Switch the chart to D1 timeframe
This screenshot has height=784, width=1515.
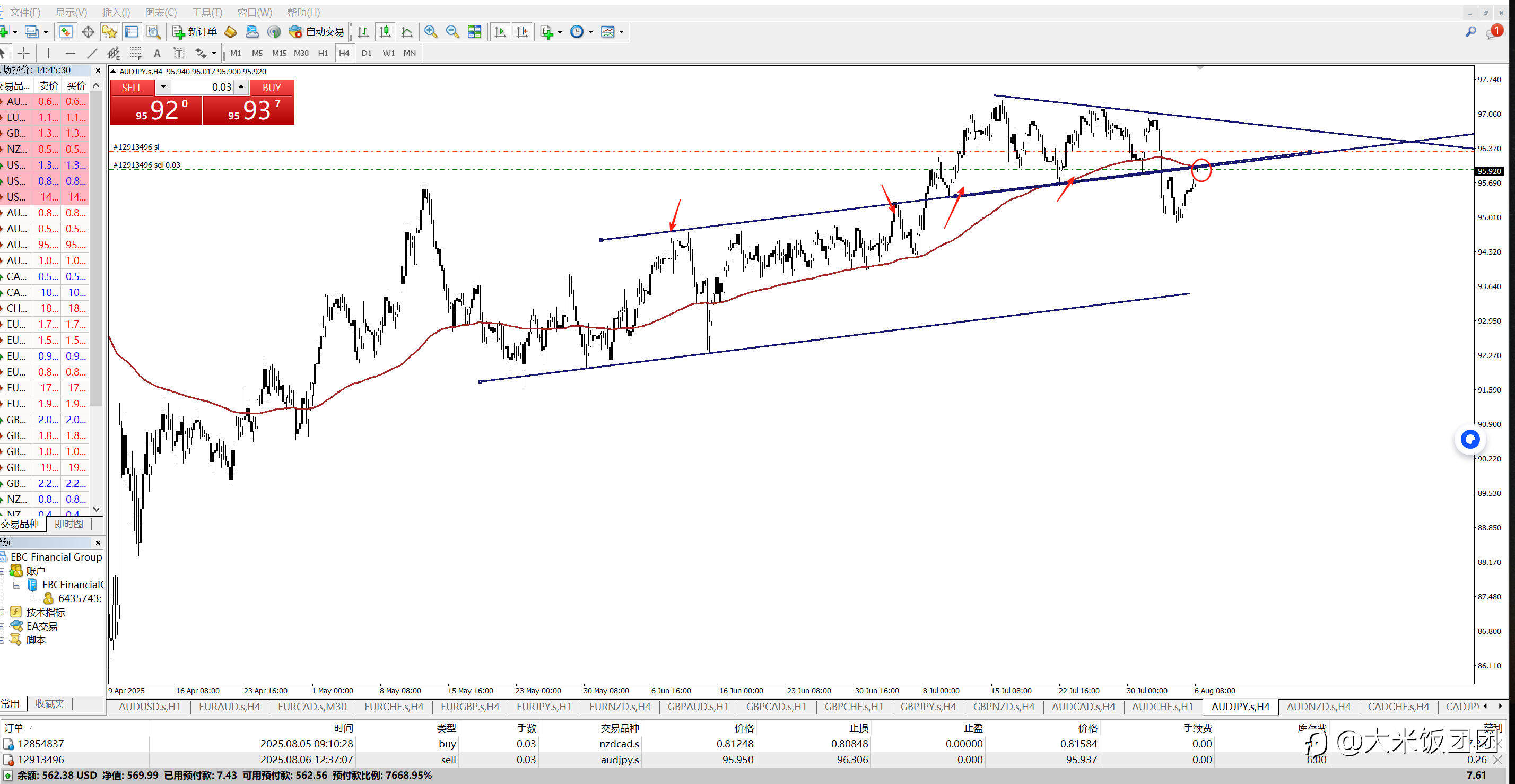pyautogui.click(x=367, y=53)
